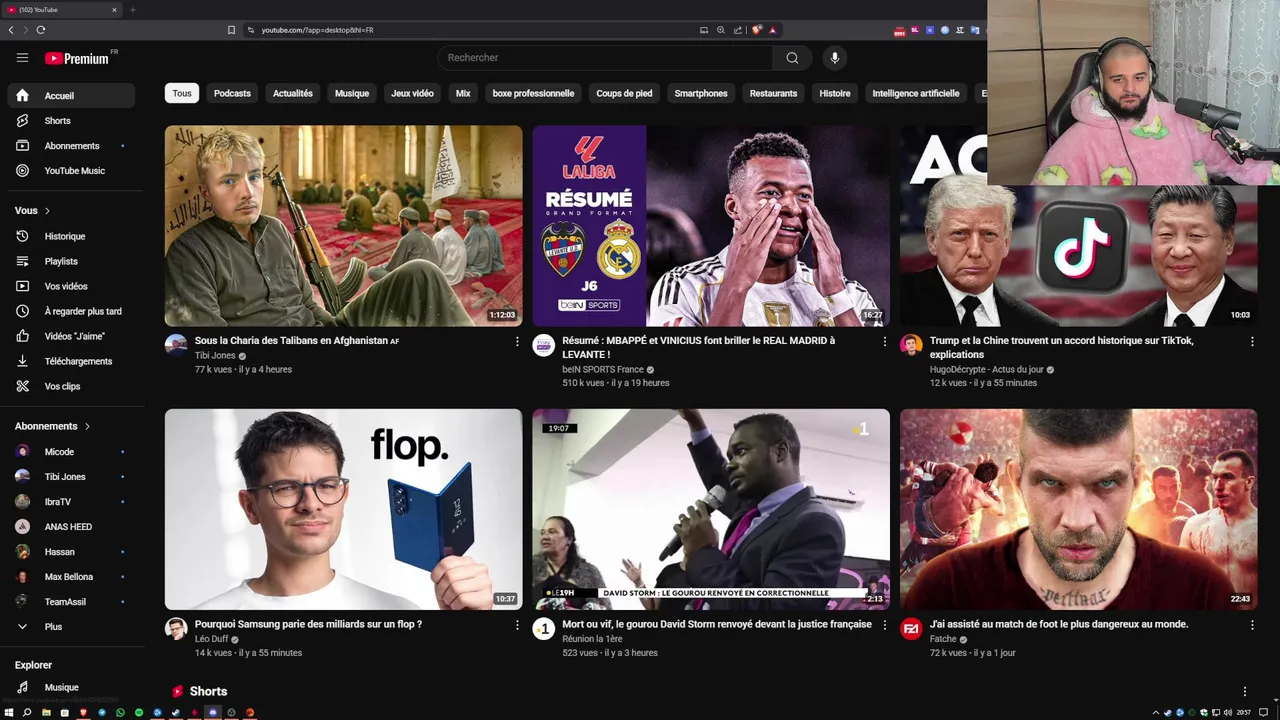
Task: Open Téléchargements in sidebar
Action: click(72, 361)
